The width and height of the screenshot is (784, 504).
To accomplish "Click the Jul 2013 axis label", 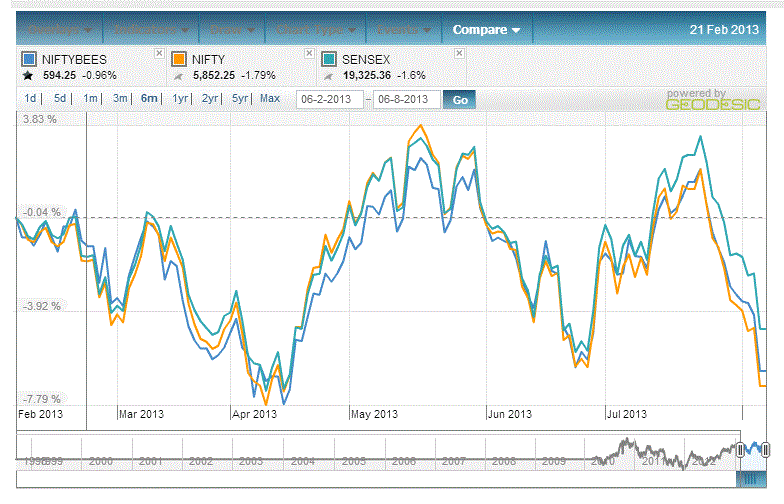I will (627, 414).
